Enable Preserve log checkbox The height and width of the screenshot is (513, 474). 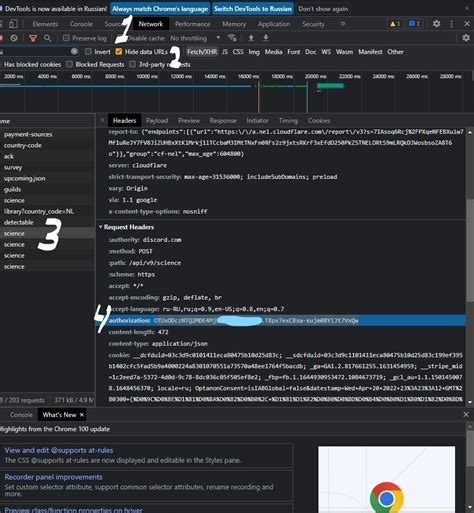[x=66, y=38]
